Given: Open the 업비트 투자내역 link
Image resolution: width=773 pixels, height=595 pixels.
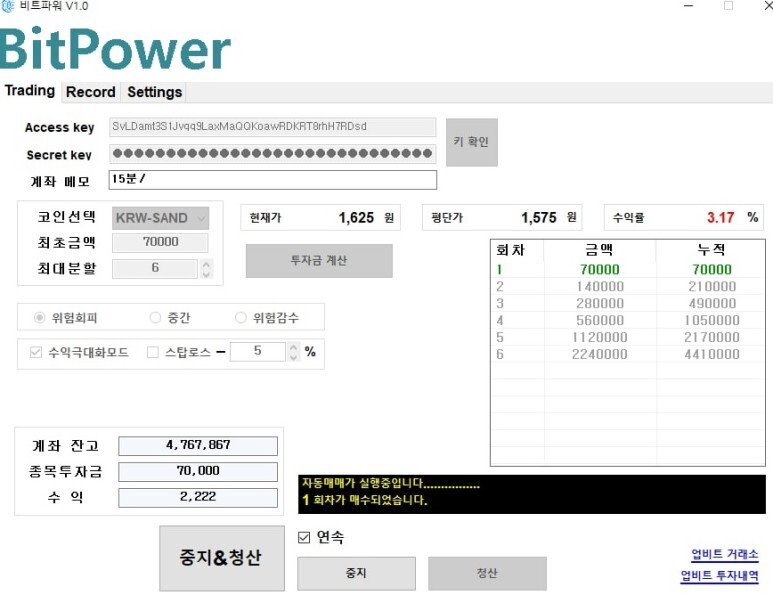Looking at the screenshot, I should (719, 575).
